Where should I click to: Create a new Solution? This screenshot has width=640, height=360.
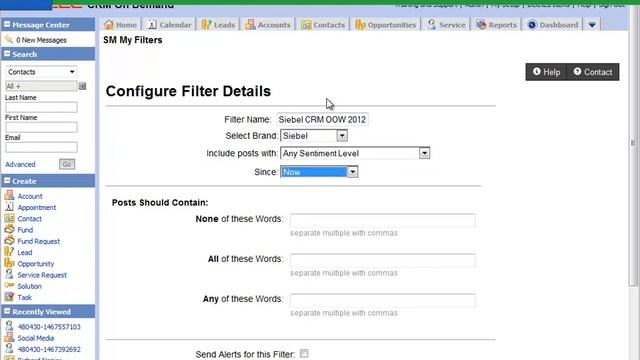tap(29, 286)
